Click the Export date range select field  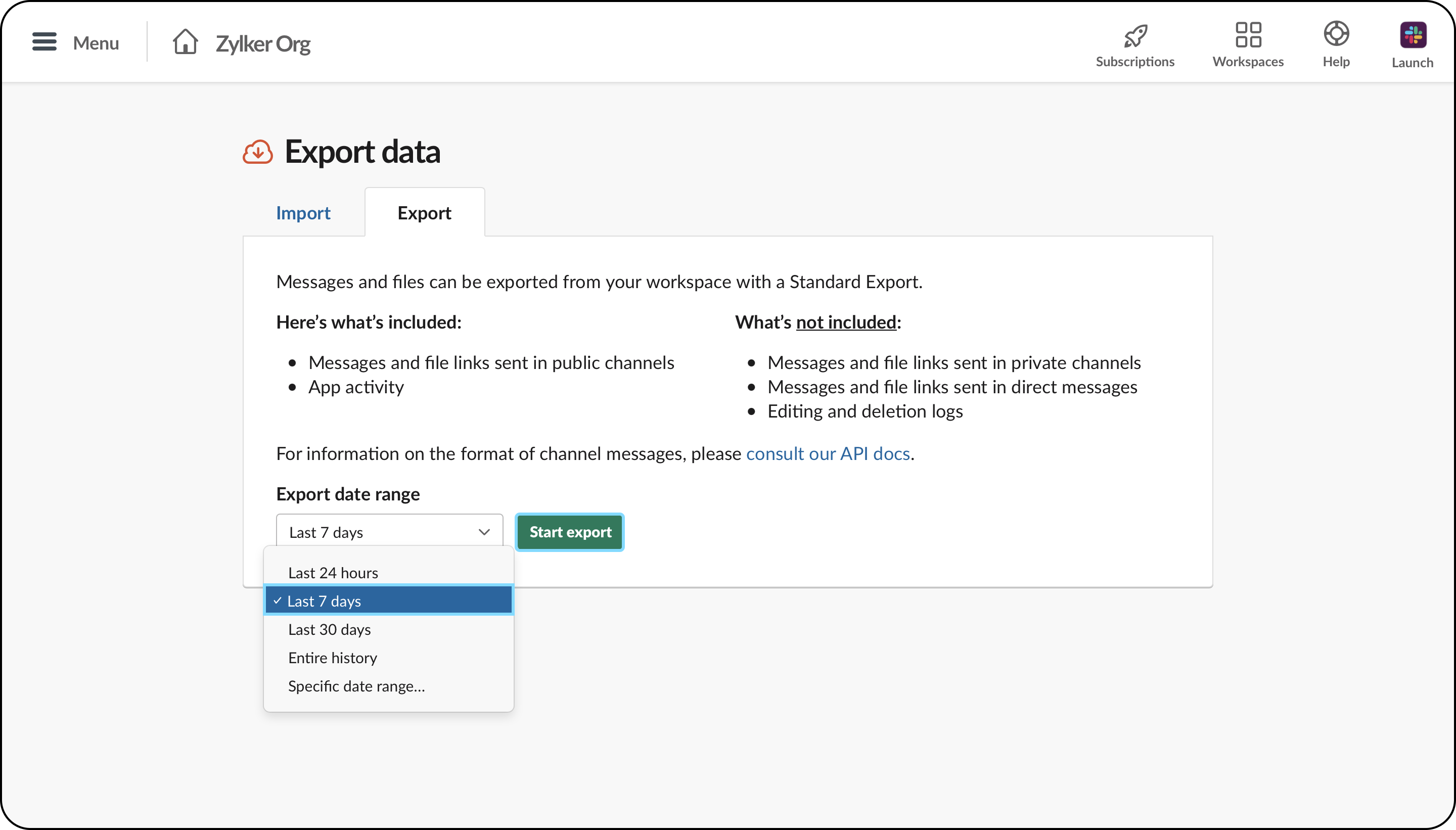(376, 532)
